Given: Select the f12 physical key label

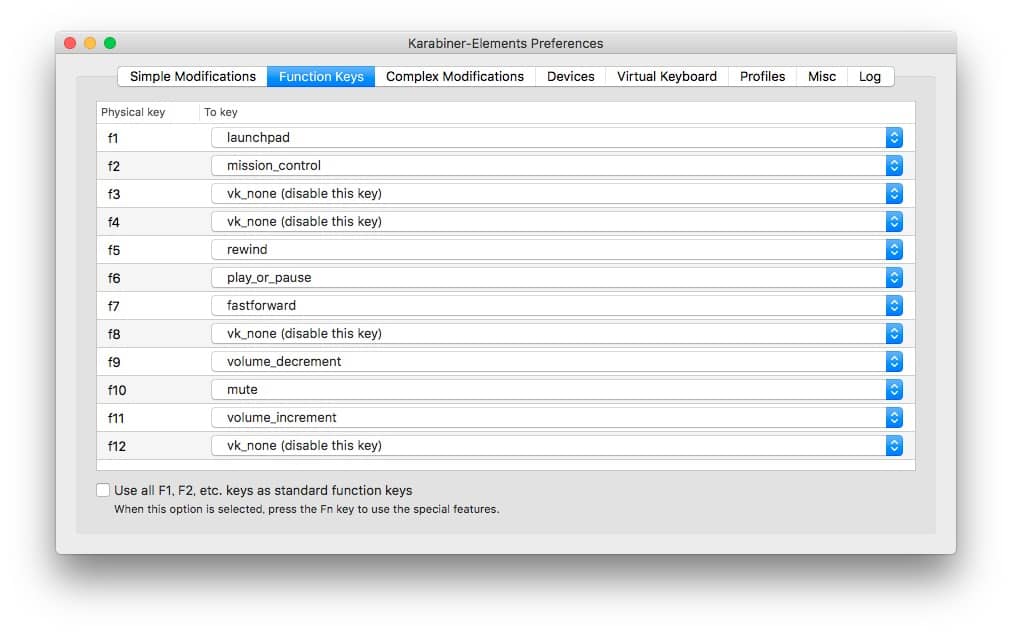Looking at the screenshot, I should (117, 446).
